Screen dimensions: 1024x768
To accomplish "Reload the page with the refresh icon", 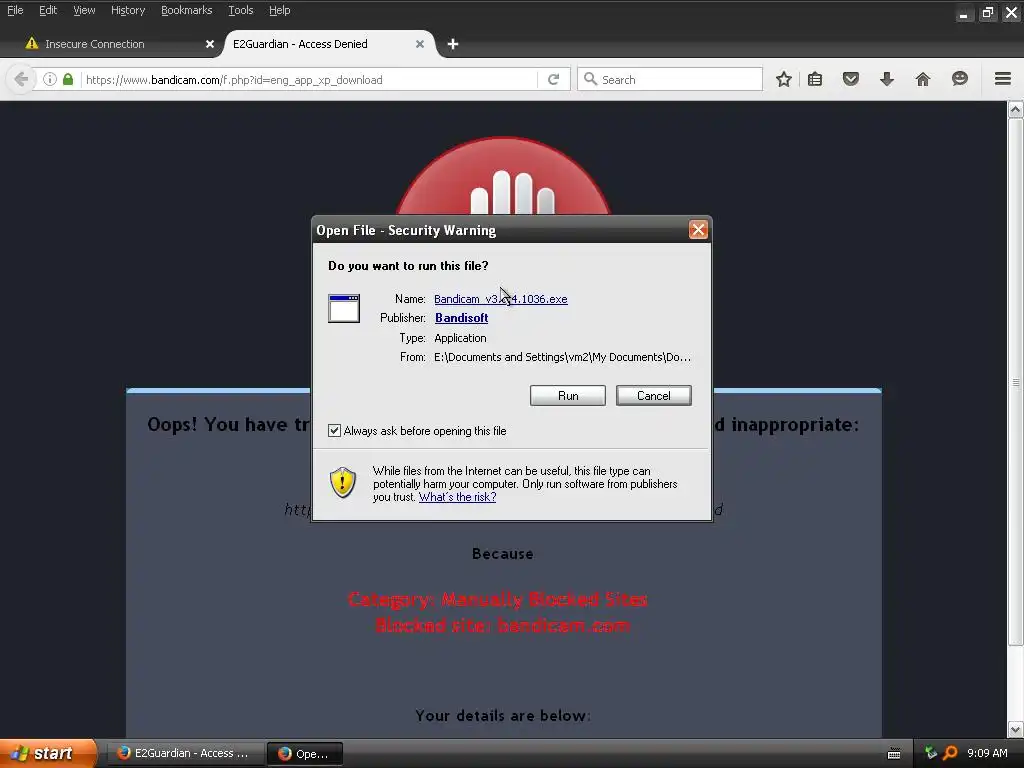I will pyautogui.click(x=554, y=80).
